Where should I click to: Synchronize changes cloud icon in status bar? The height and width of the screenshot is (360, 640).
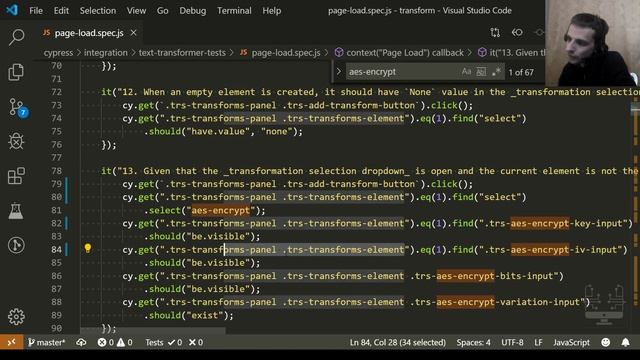tap(81, 342)
